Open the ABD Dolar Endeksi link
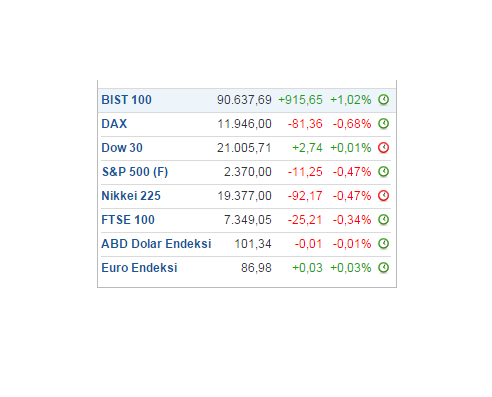This screenshot has width=492, height=397. (156, 244)
